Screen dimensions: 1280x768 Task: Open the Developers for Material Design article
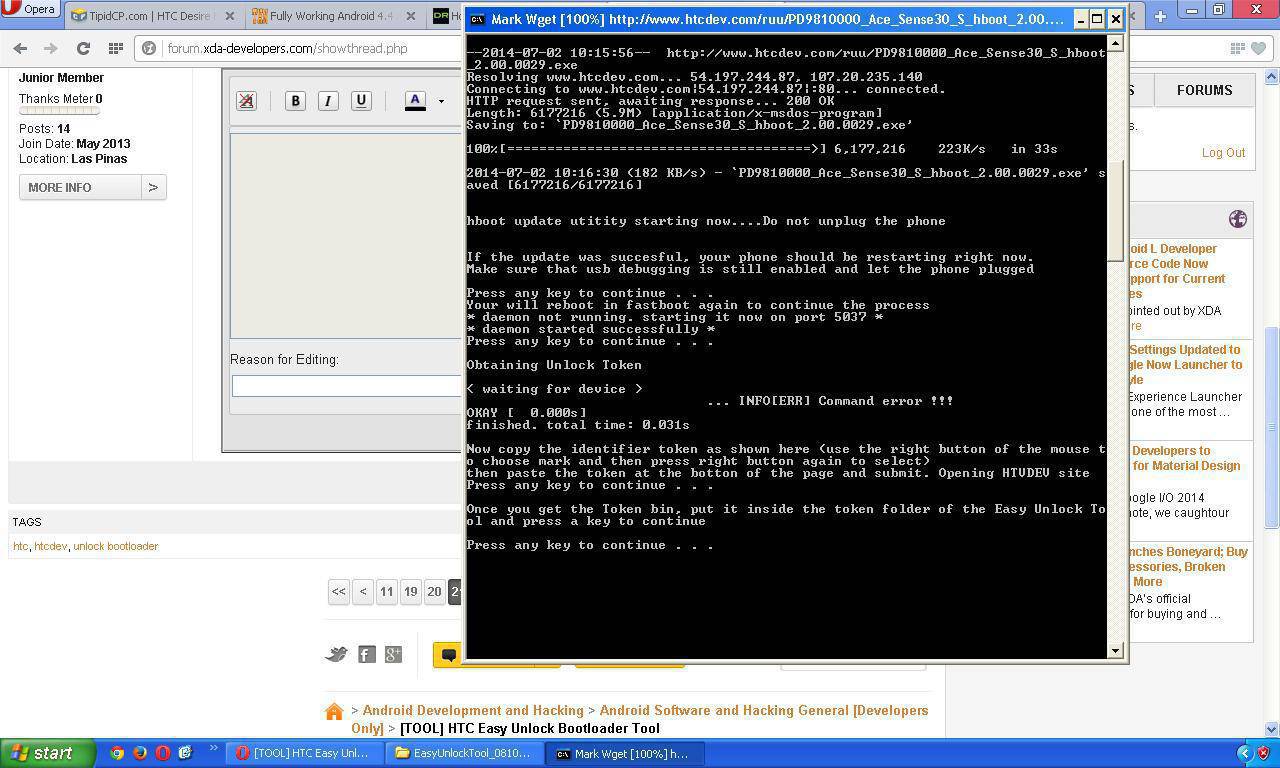[x=1186, y=458]
